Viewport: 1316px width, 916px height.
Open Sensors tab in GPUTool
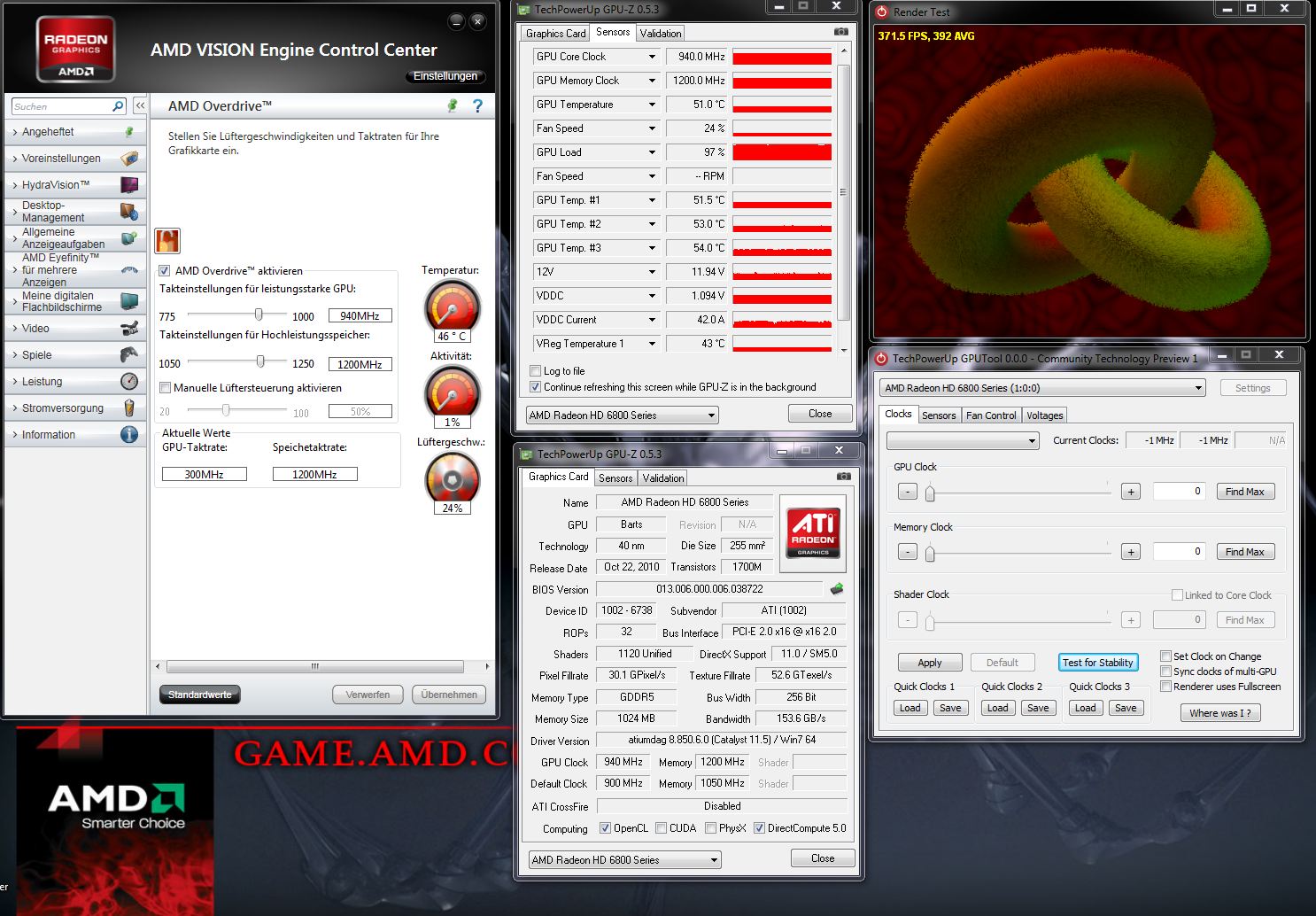pos(939,415)
